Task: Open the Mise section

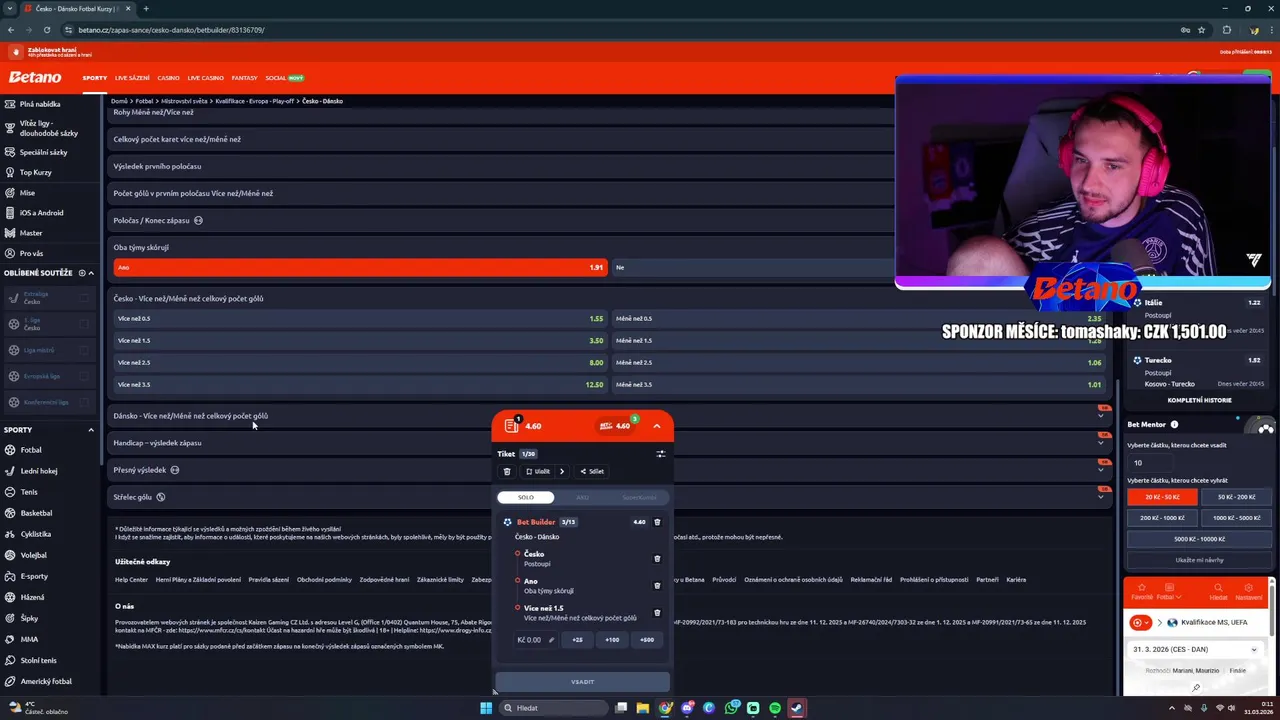Action: point(27,193)
